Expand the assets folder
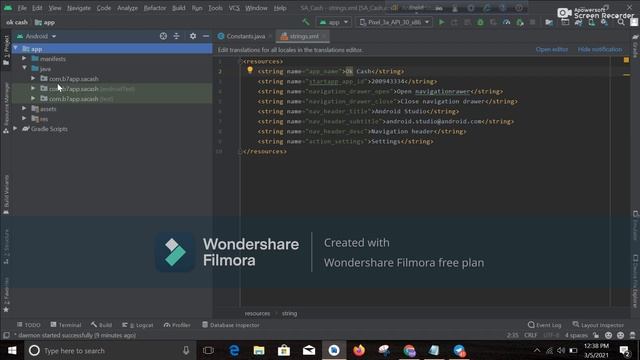Image resolution: width=640 pixels, height=360 pixels. tap(24, 109)
